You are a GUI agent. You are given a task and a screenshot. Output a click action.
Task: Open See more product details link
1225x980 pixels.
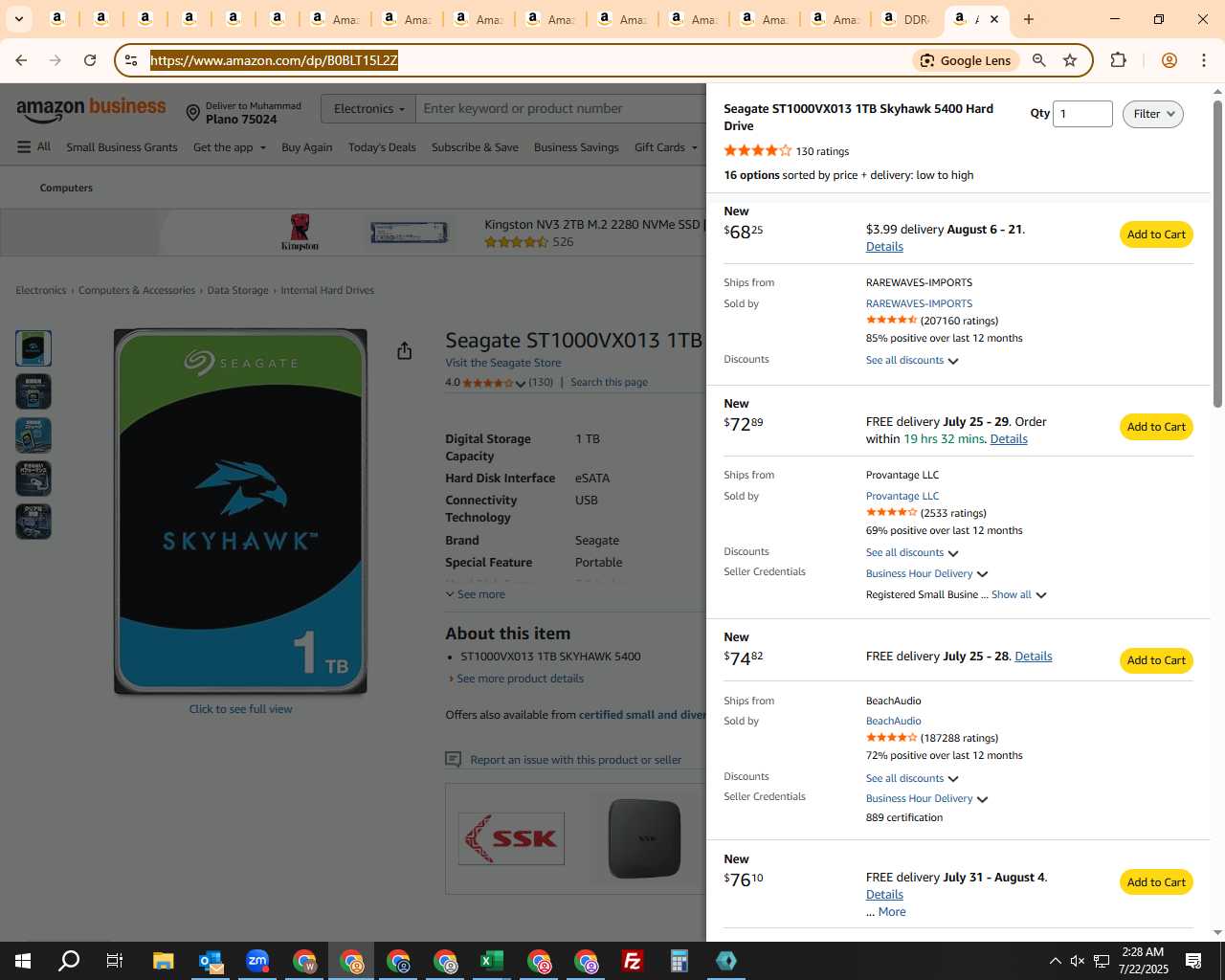tap(520, 679)
